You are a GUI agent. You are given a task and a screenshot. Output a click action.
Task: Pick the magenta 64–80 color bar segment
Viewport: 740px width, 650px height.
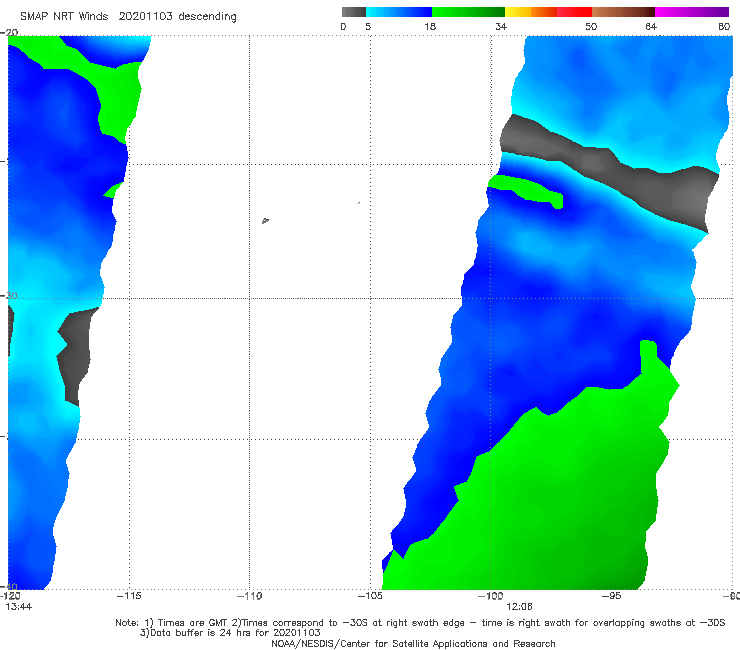[x=692, y=12]
